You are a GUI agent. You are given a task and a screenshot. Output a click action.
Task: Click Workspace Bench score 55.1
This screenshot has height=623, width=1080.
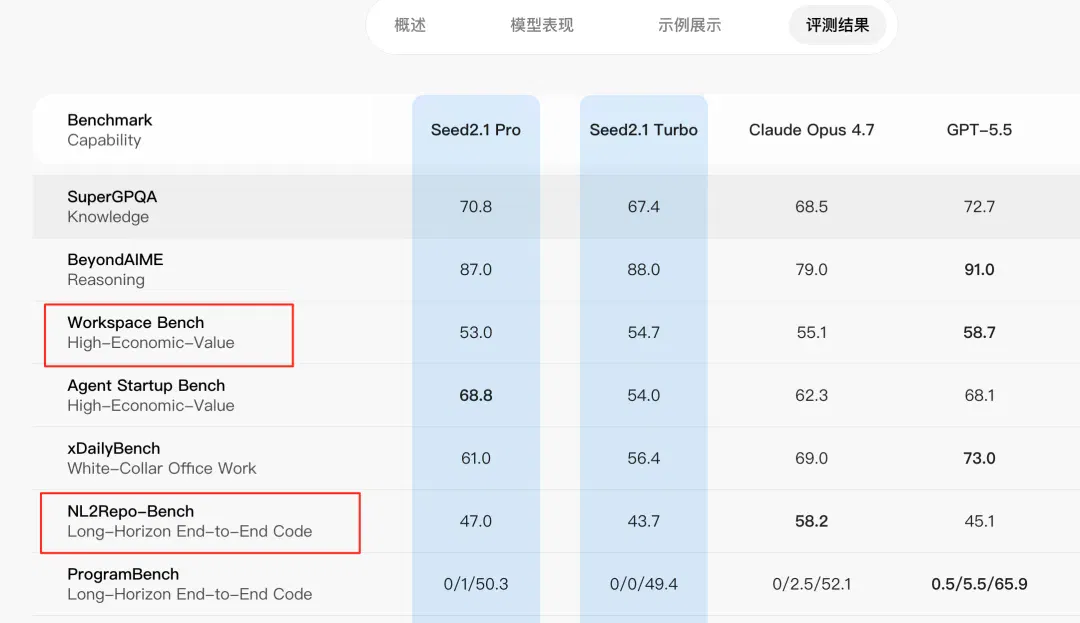(x=811, y=332)
